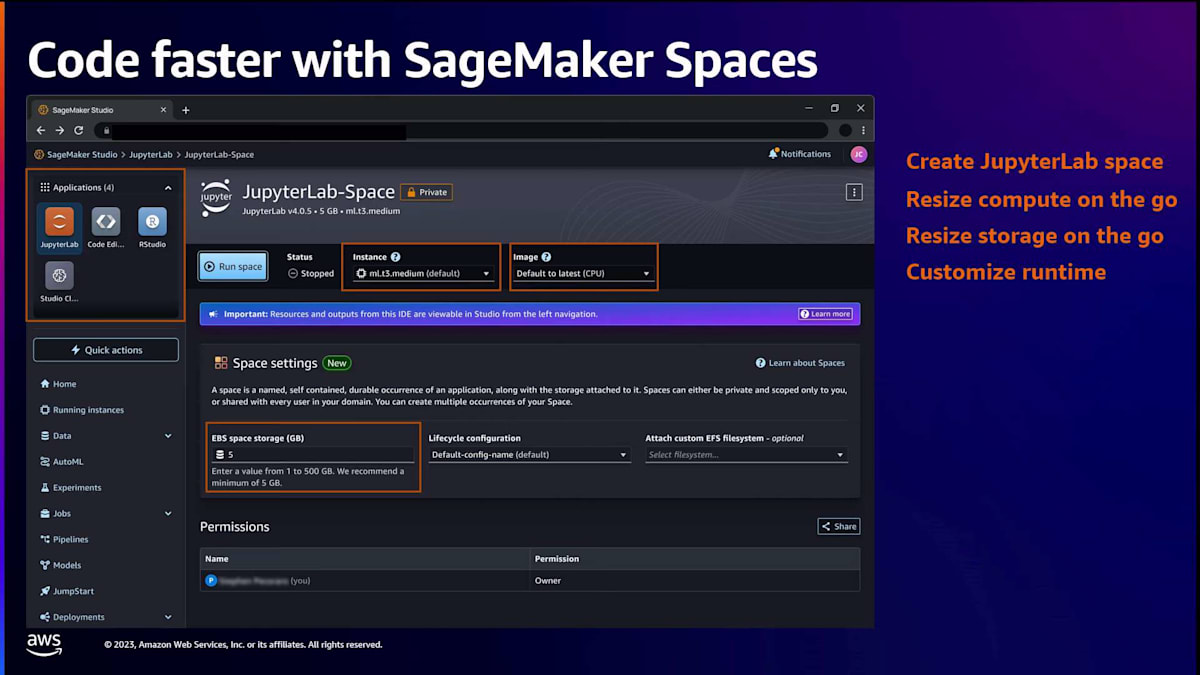Click the megaphone icon in Important banner
1200x675 pixels.
(x=214, y=314)
